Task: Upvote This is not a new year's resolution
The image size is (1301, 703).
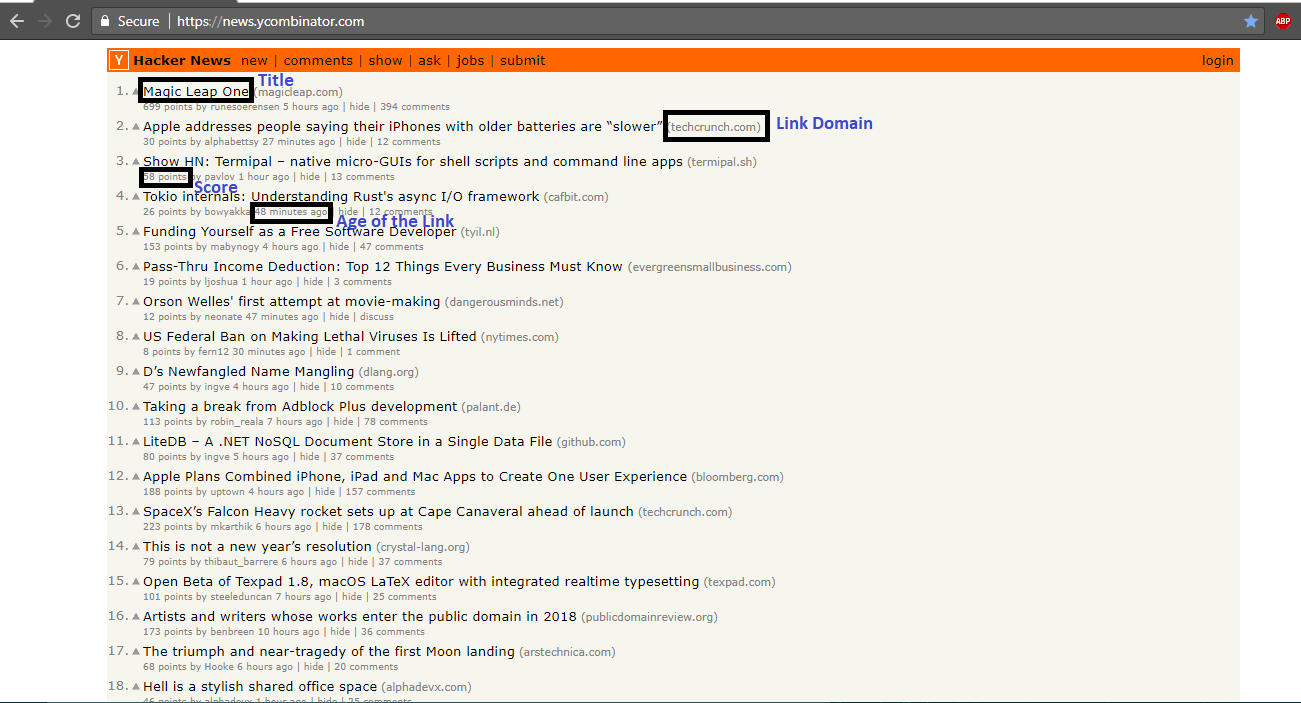Action: [136, 547]
